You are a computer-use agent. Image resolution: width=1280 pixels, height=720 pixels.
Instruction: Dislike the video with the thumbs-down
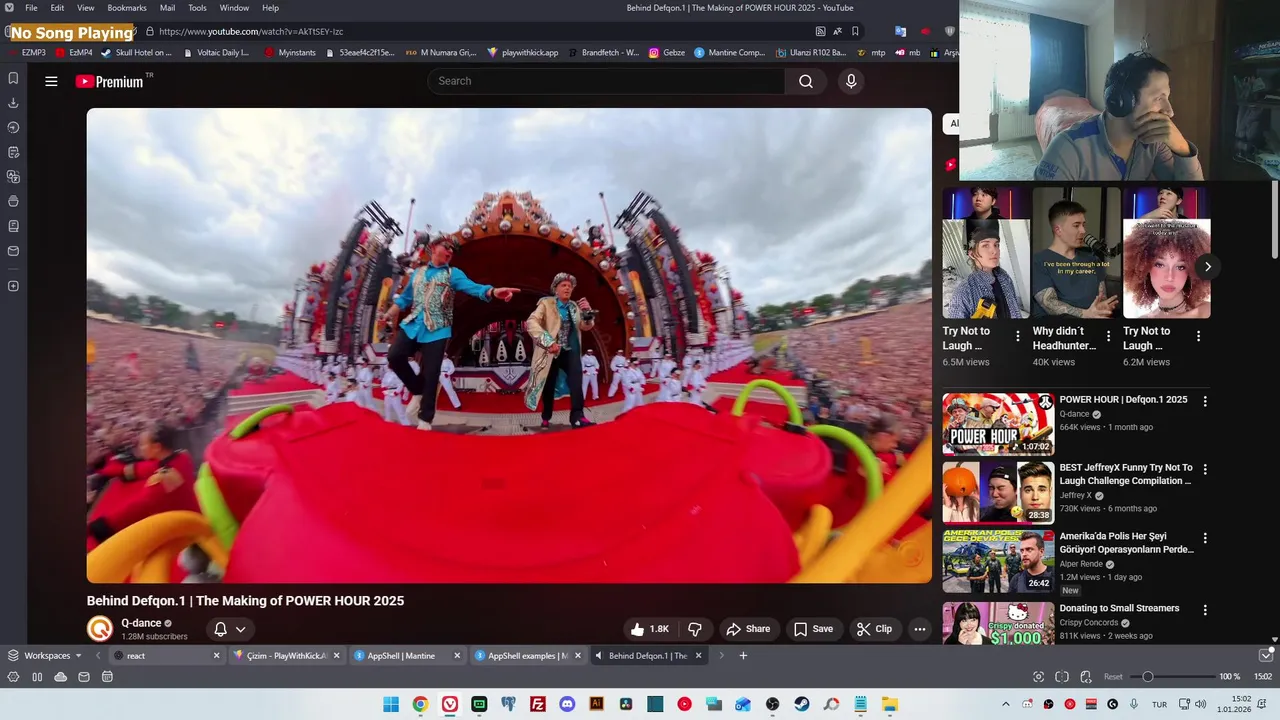click(x=695, y=629)
